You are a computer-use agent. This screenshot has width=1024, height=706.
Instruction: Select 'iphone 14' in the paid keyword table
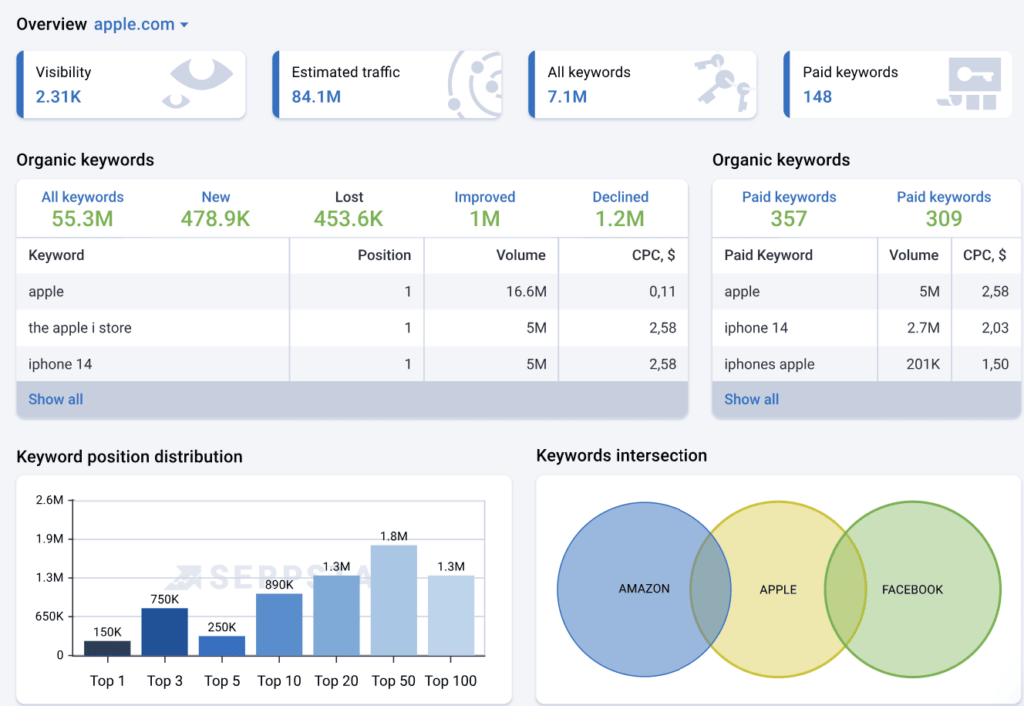[x=756, y=328]
